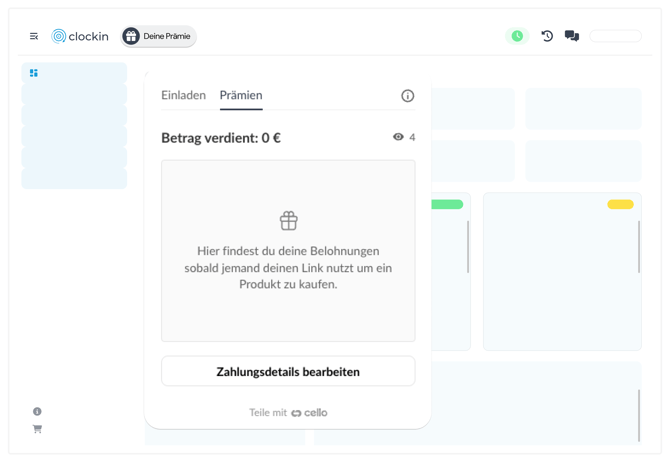Click the info icon at sidebar bottom
Image resolution: width=670 pixels, height=462 pixels.
[37, 411]
